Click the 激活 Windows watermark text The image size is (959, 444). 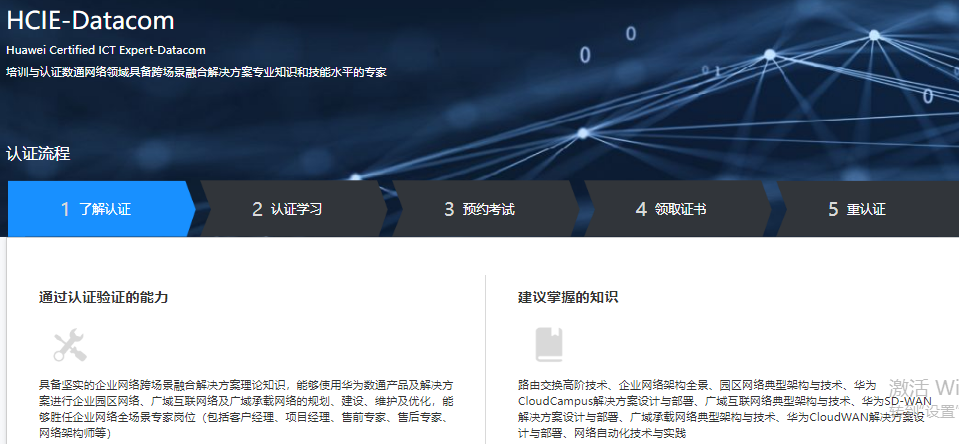(924, 388)
